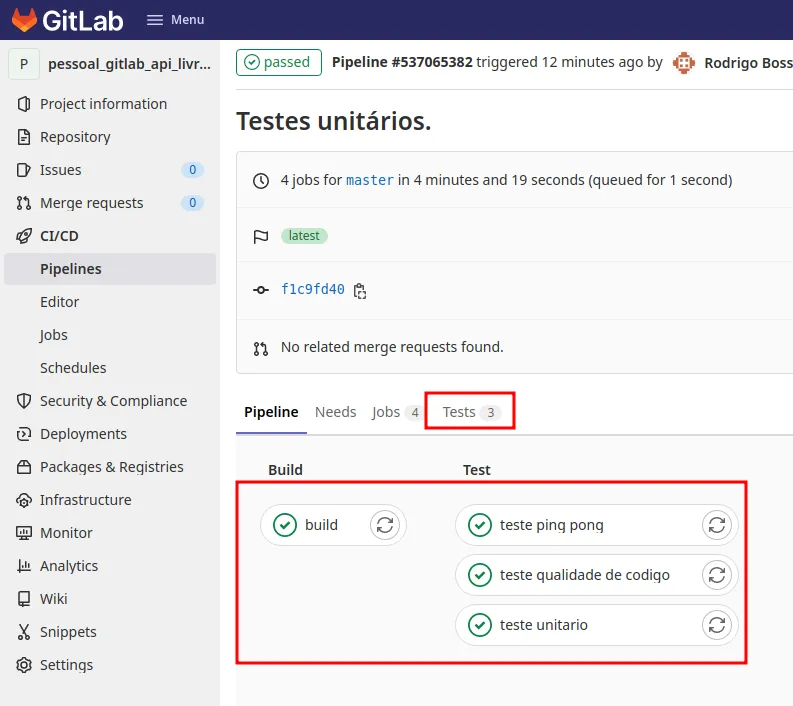Click the Issues count badge 0
The width and height of the screenshot is (793, 706).
click(x=193, y=170)
